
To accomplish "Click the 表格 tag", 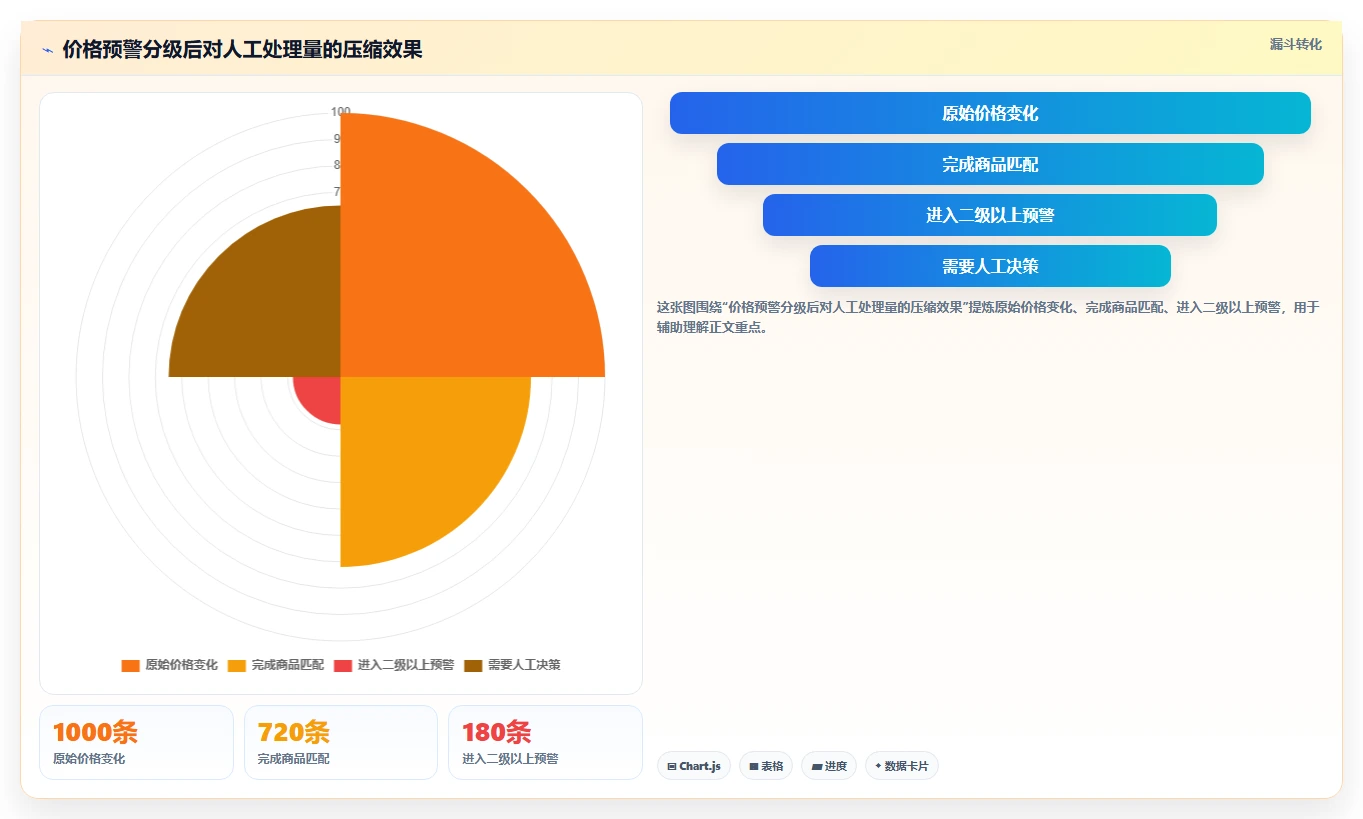I will tap(766, 766).
